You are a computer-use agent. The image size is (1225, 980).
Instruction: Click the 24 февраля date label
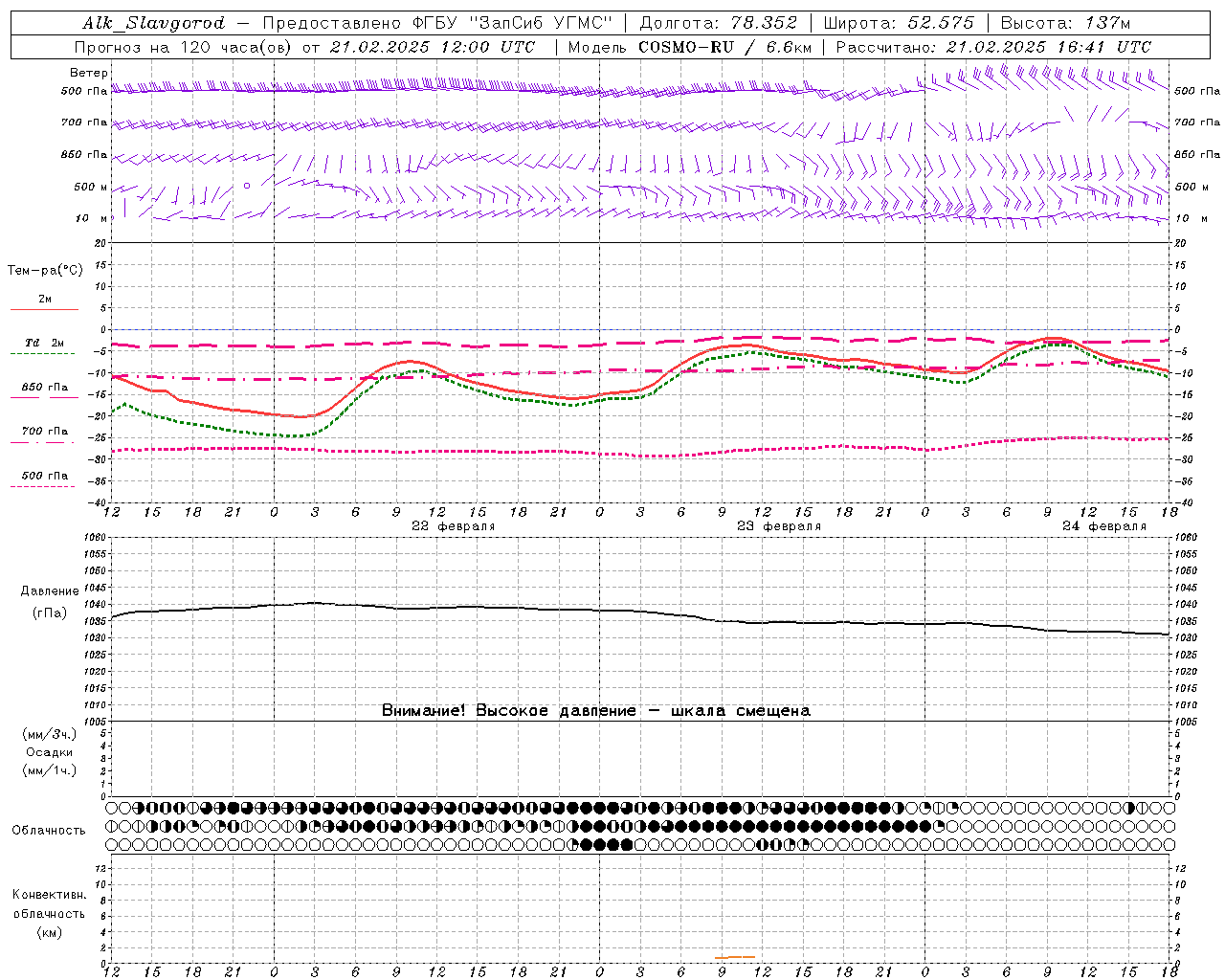tap(1104, 526)
